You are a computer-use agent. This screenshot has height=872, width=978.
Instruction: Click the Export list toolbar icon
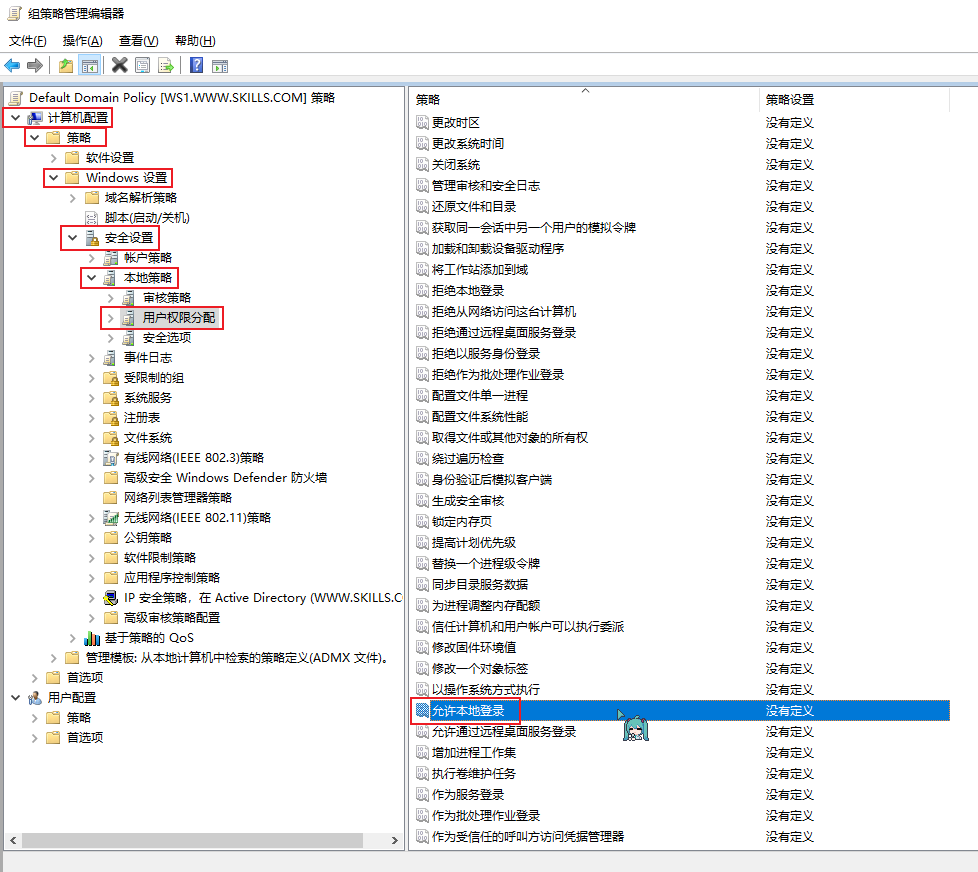(166, 65)
